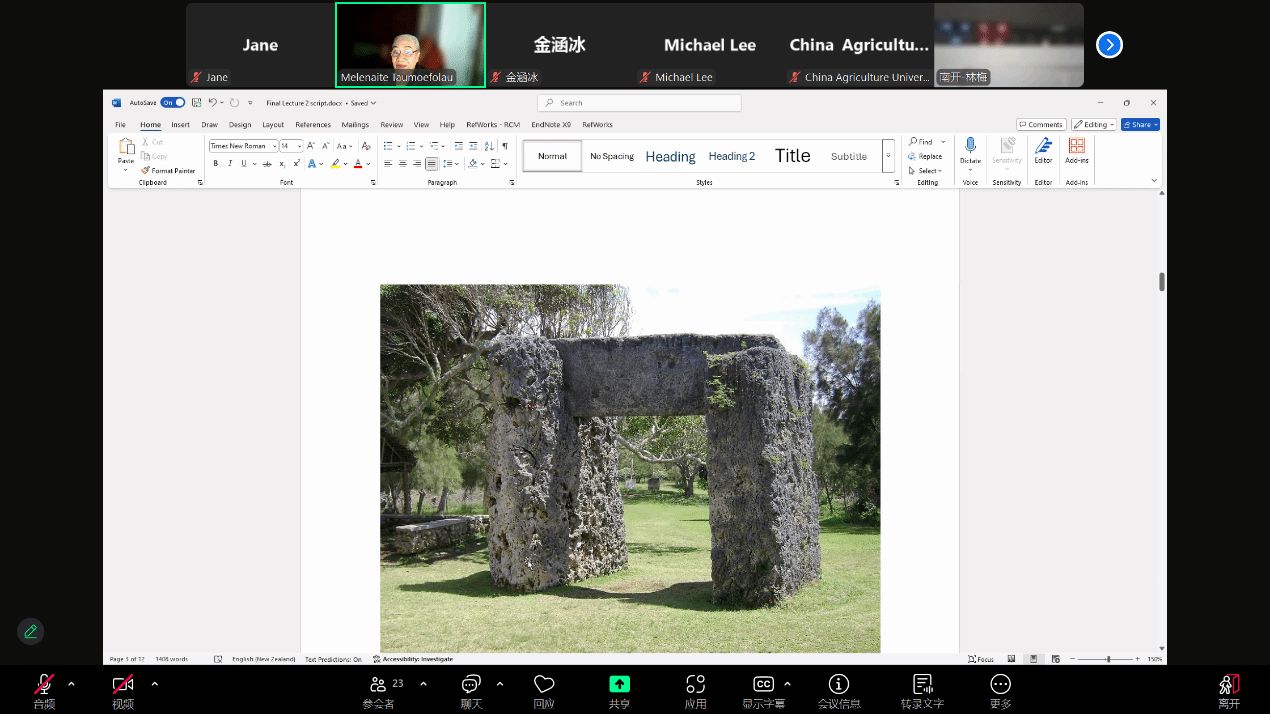Viewport: 1270px width, 714px height.
Task: Click the Search box in title bar
Action: (640, 103)
